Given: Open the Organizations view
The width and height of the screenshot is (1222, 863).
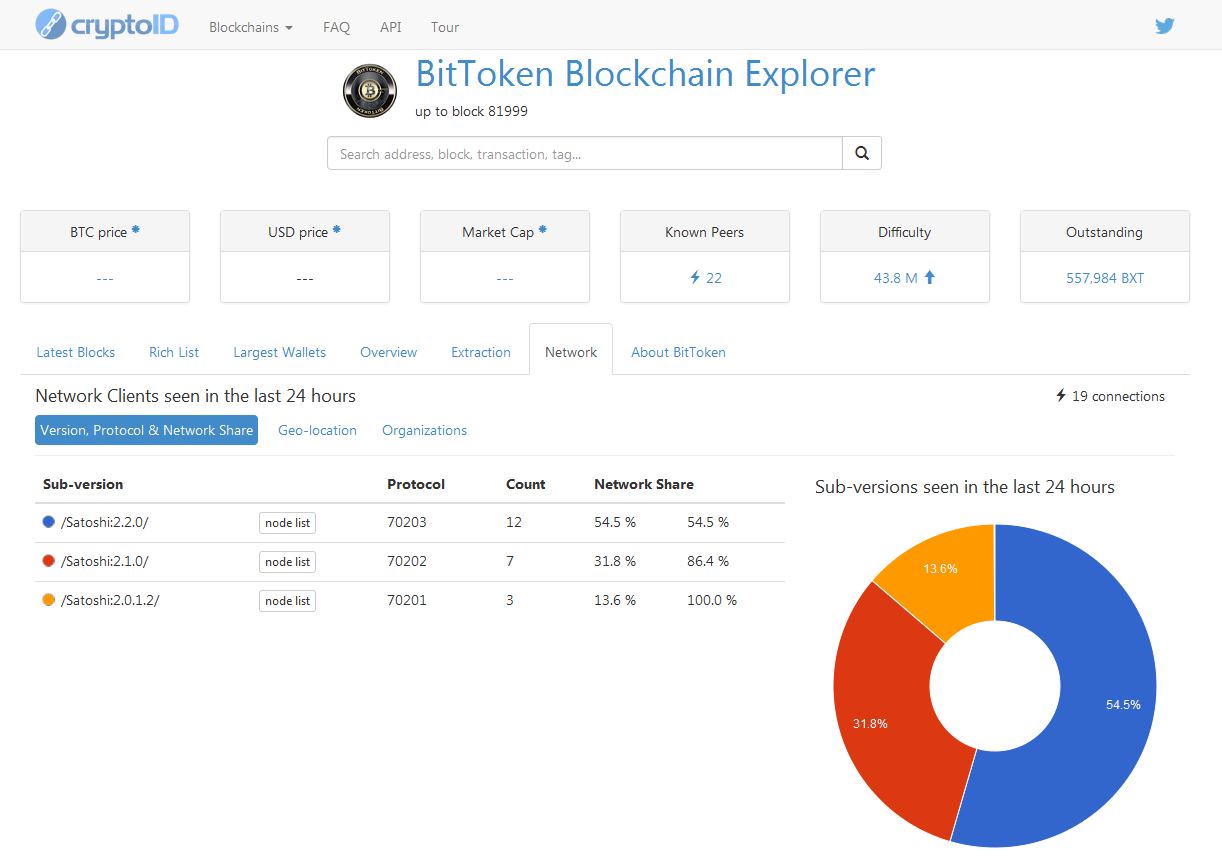Looking at the screenshot, I should [425, 430].
